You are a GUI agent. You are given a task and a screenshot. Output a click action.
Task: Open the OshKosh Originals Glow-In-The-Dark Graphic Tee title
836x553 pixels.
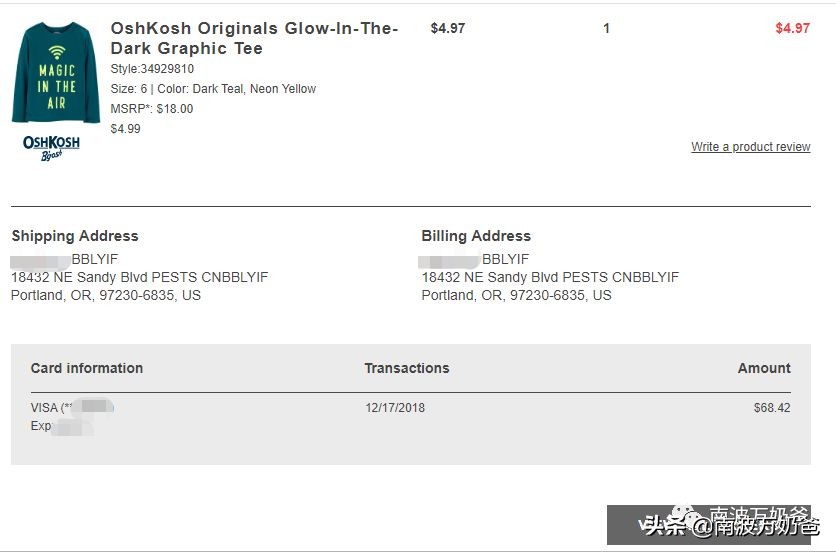[x=254, y=38]
